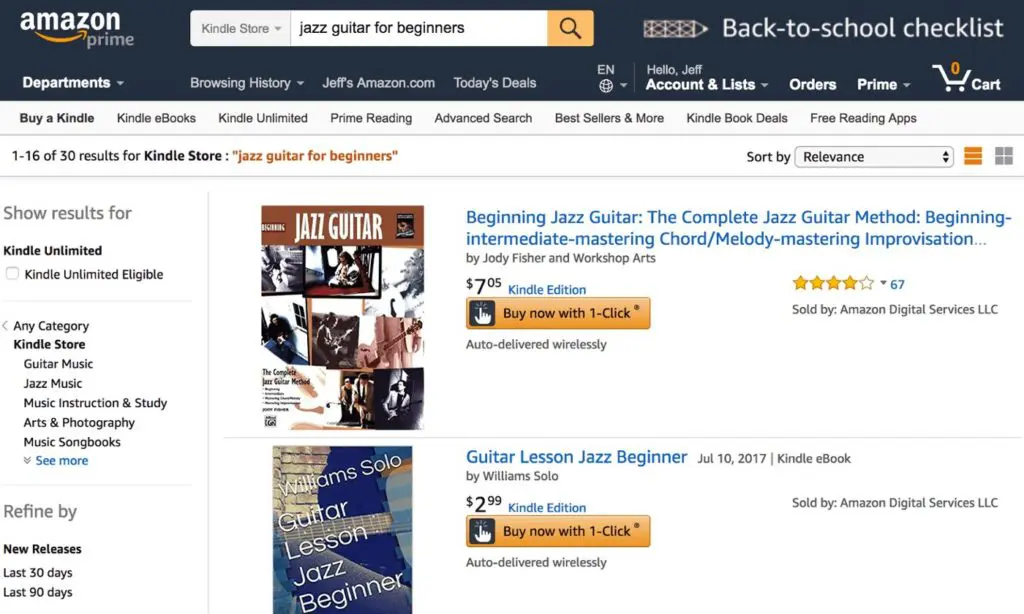Switch results to grid view
This screenshot has width=1024, height=614.
point(1004,157)
